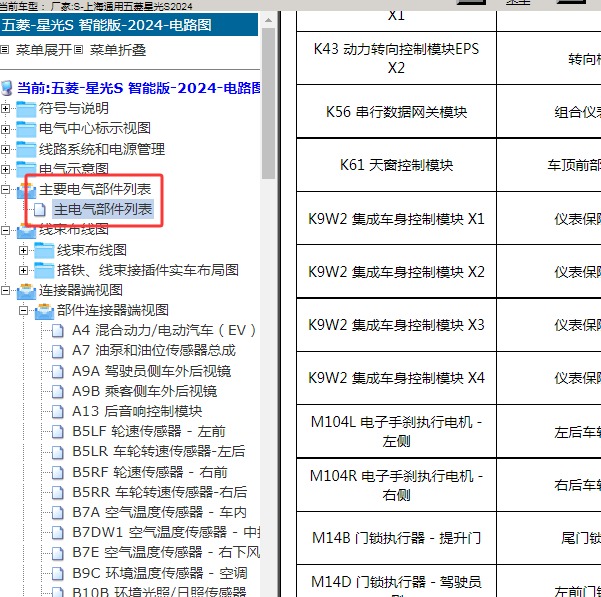Click document icon beside A7 油泵
Image resolution: width=601 pixels, height=597 pixels.
point(57,351)
